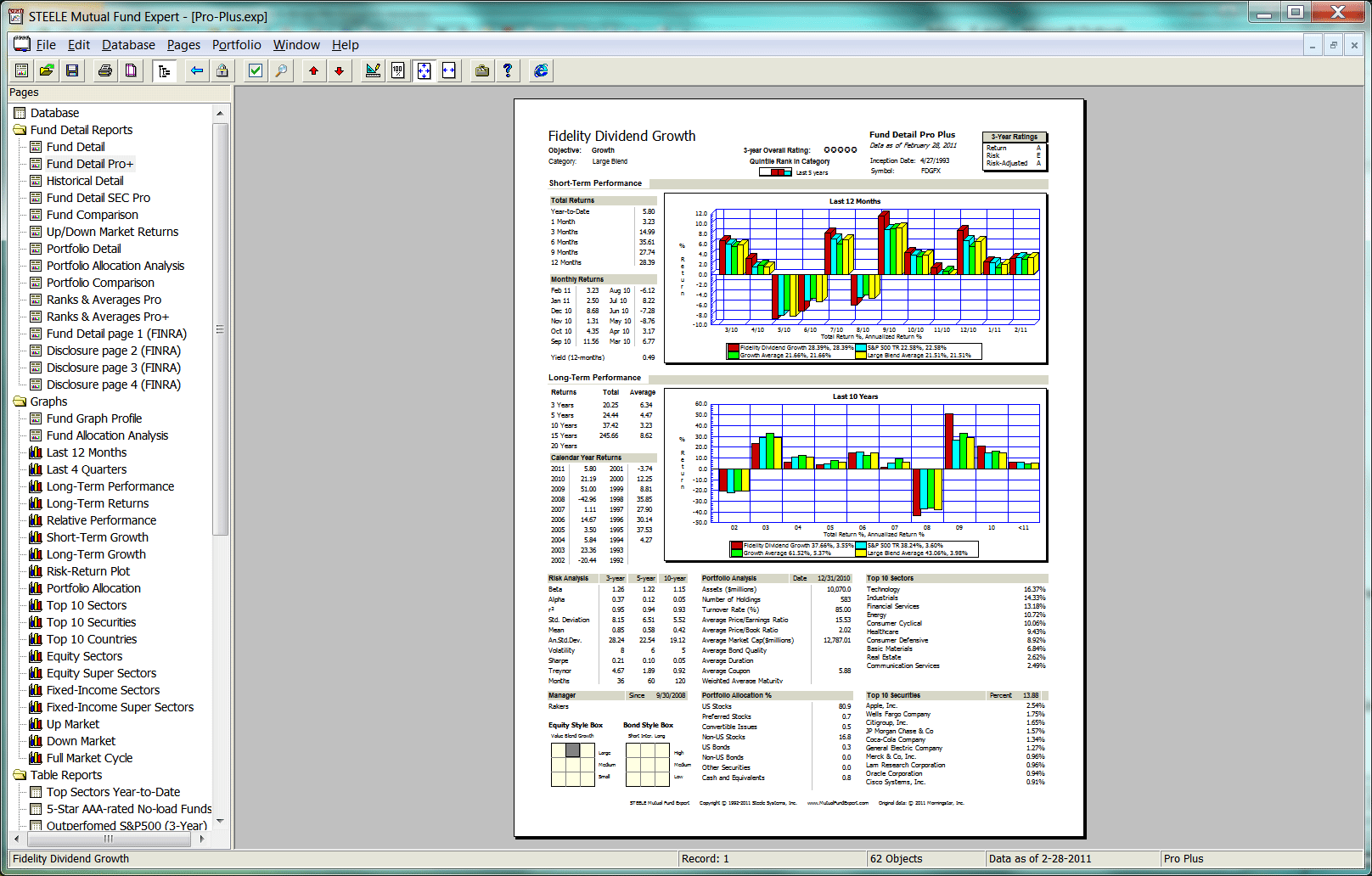
Task: Click the application icon in menu bar
Action: [21, 44]
